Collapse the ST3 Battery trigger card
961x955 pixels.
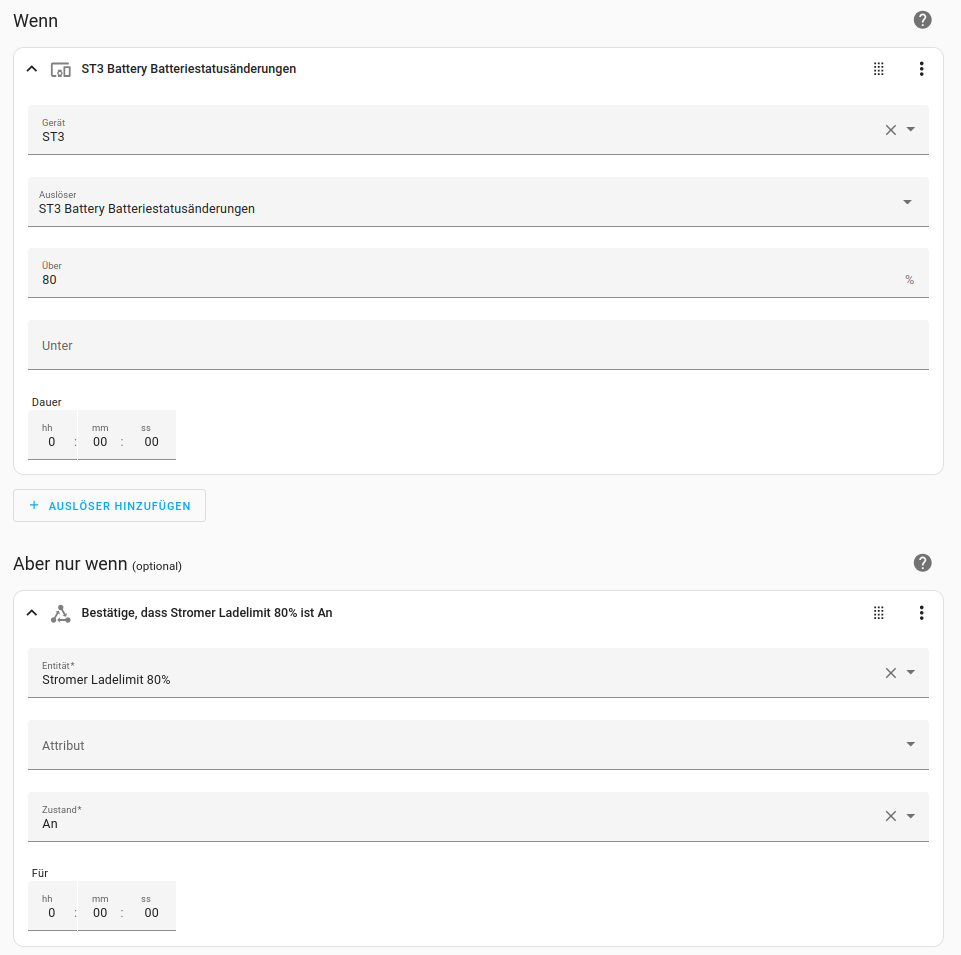point(32,69)
